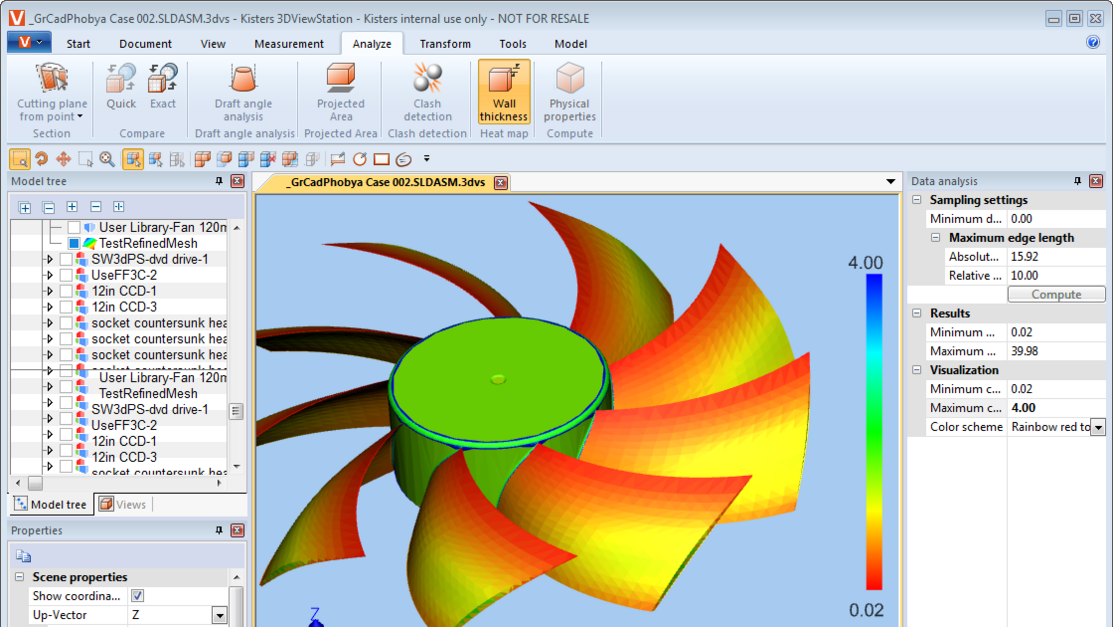Edit the Maximum c... value 4.00

(x=1056, y=408)
